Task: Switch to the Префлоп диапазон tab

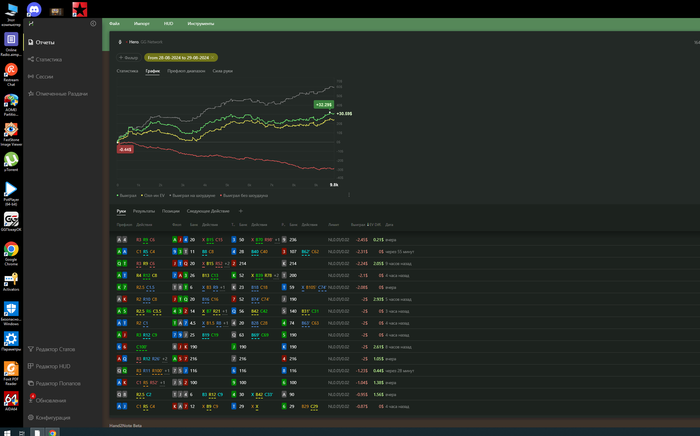Action: point(186,71)
